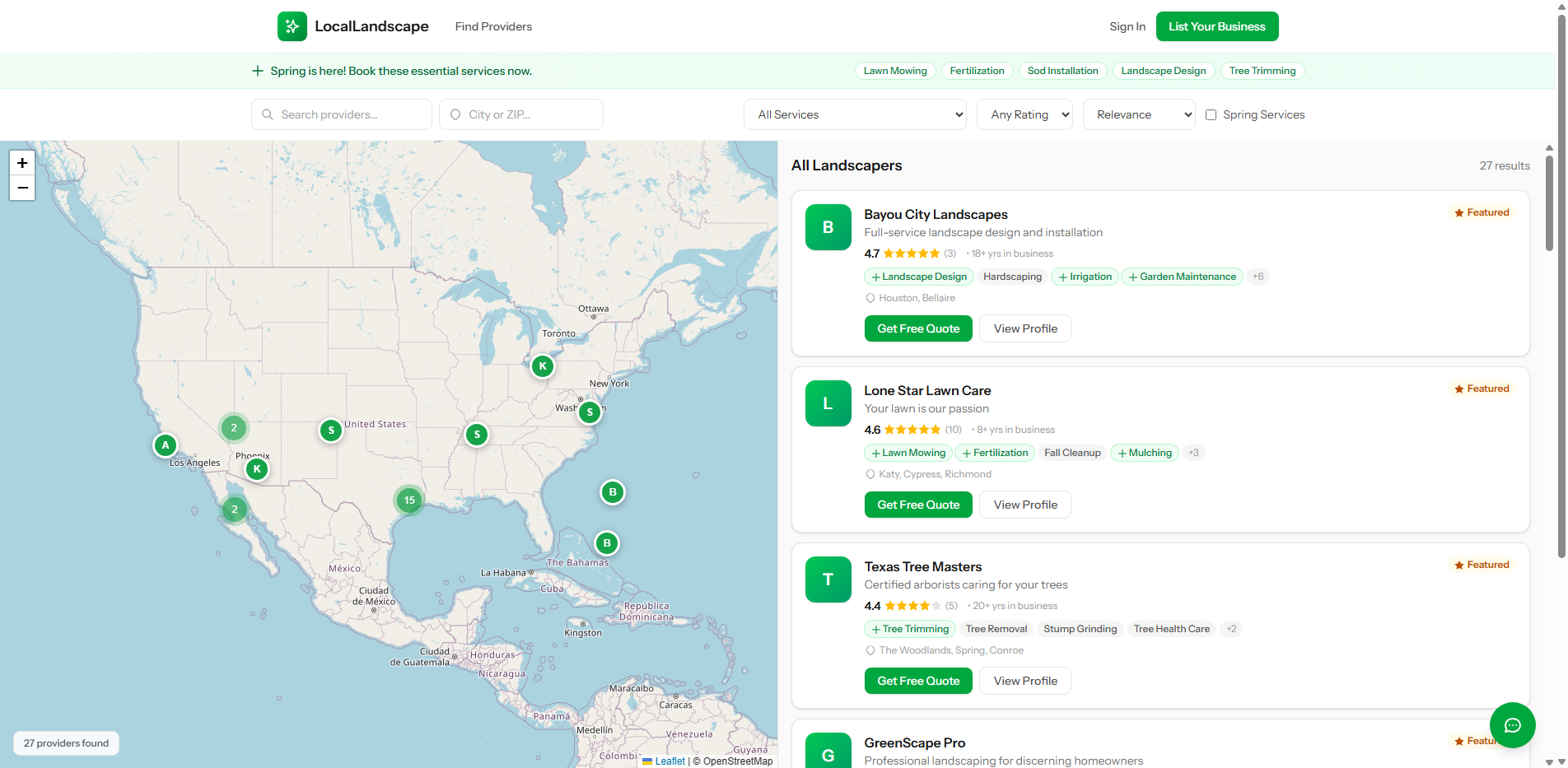The height and width of the screenshot is (768, 1568).
Task: Open the All Services dropdown
Action: (x=856, y=114)
